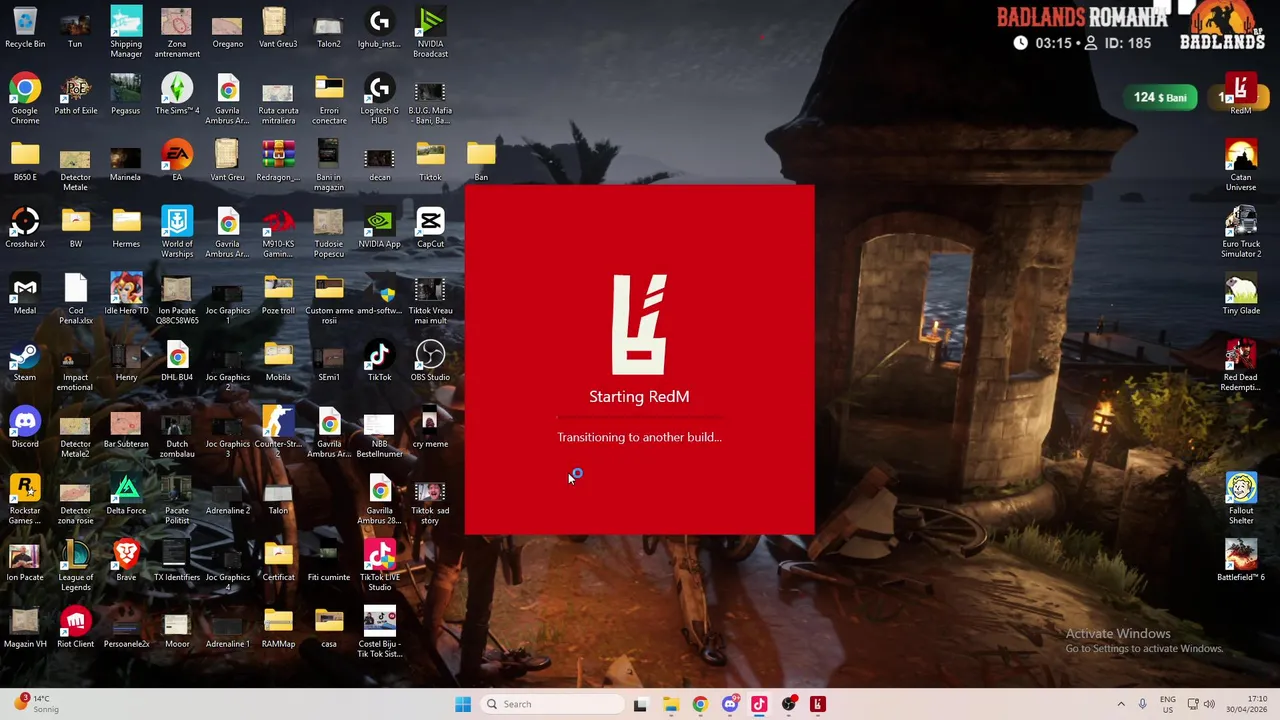Launch Battlefield 6 desktop icon

1241,560
